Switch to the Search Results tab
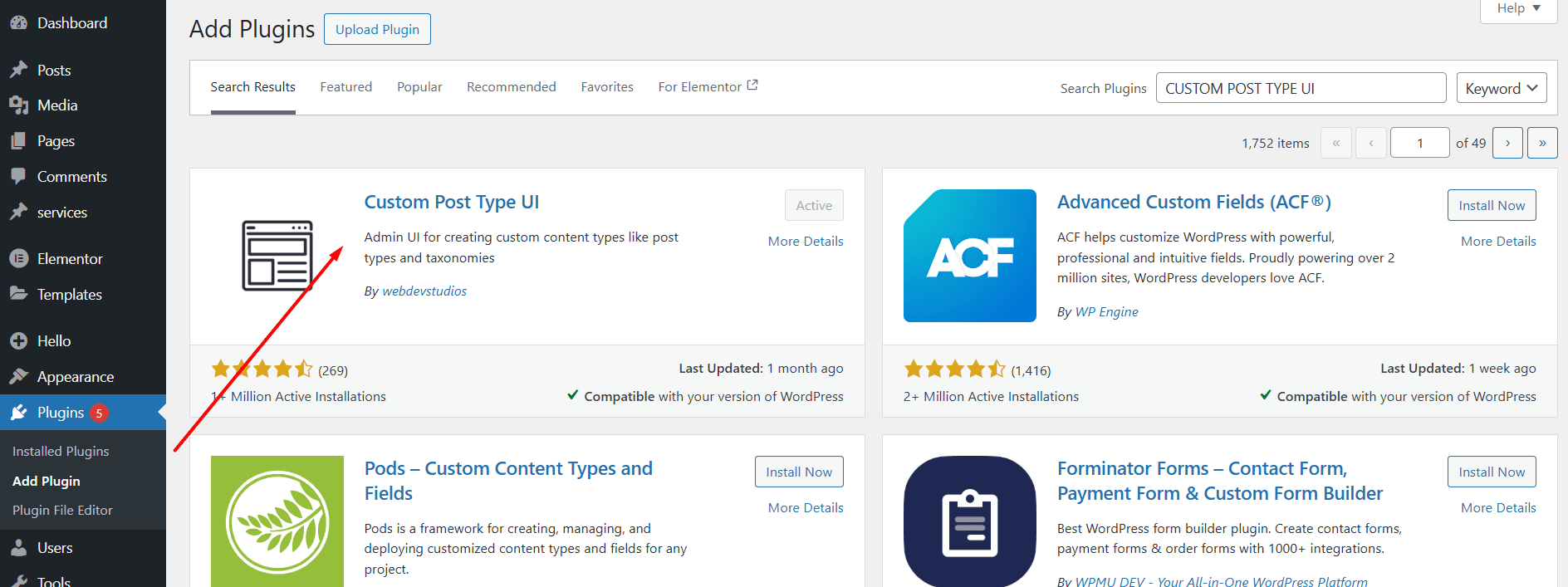Screen dimensions: 1568x587 [252, 87]
